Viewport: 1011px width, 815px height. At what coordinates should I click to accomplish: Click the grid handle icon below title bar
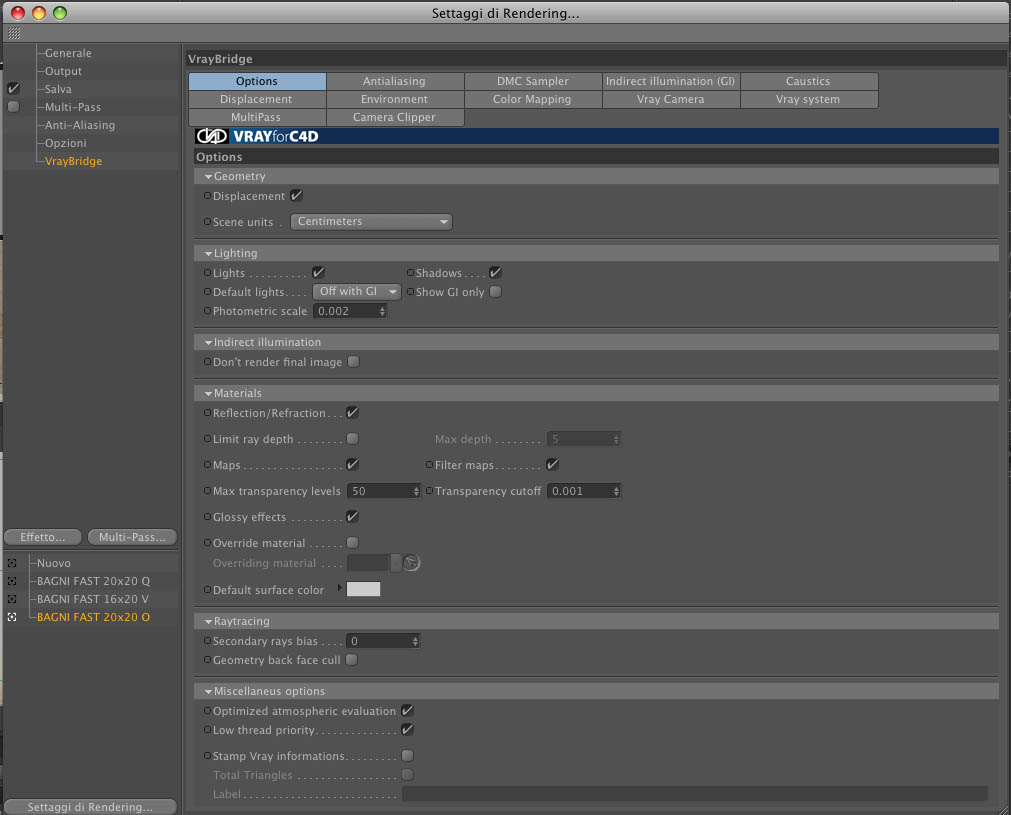(14, 33)
